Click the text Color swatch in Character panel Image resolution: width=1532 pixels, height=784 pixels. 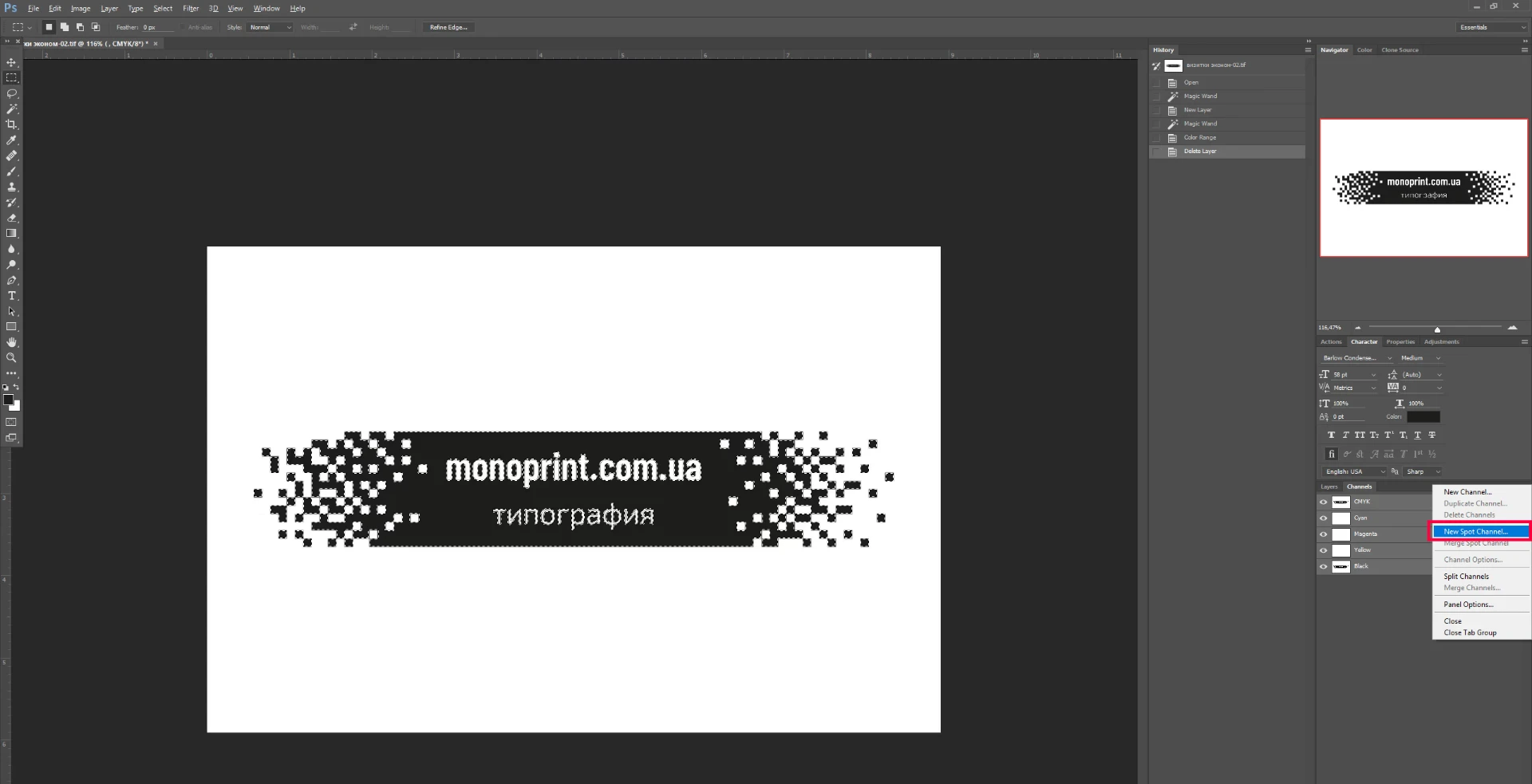coord(1423,417)
